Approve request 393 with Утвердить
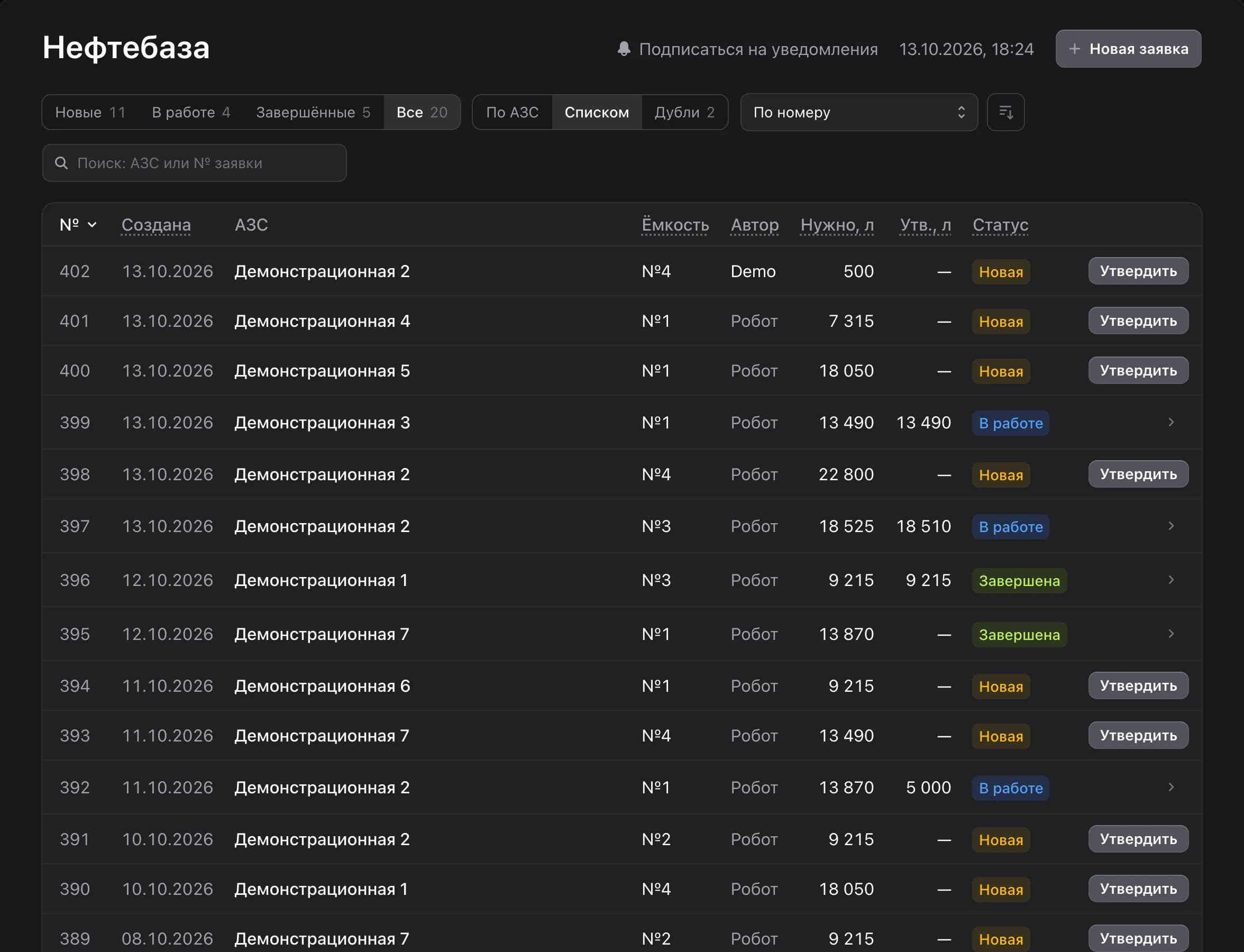Image resolution: width=1244 pixels, height=952 pixels. tap(1138, 736)
